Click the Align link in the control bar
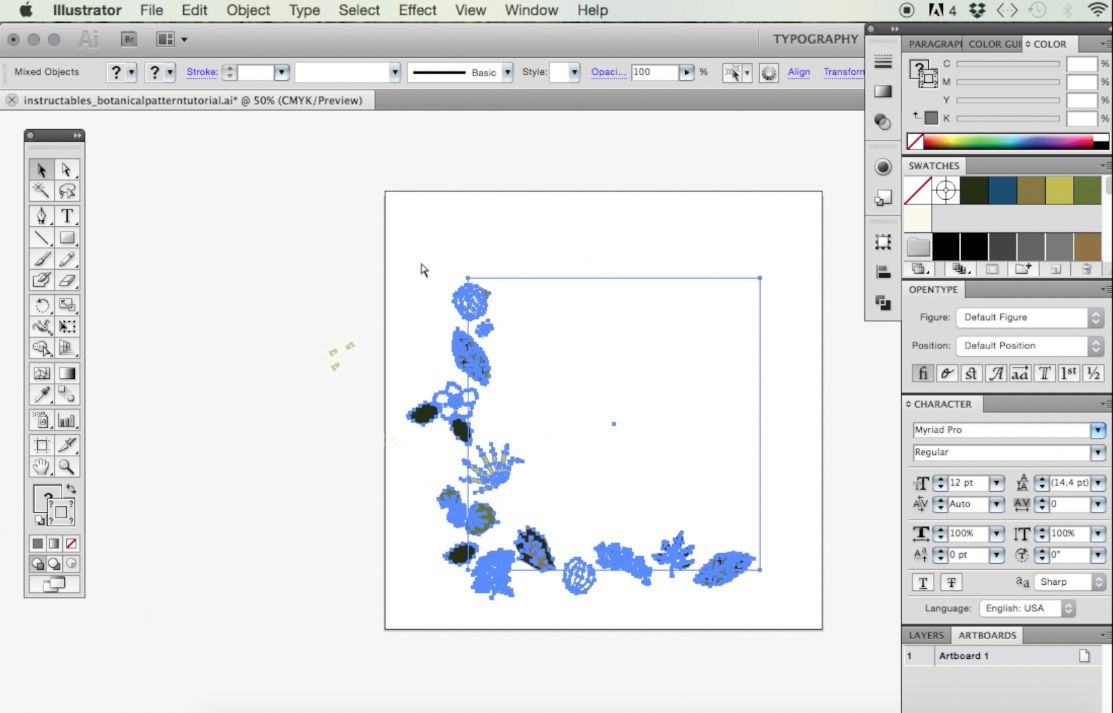This screenshot has height=713, width=1113. [x=798, y=72]
